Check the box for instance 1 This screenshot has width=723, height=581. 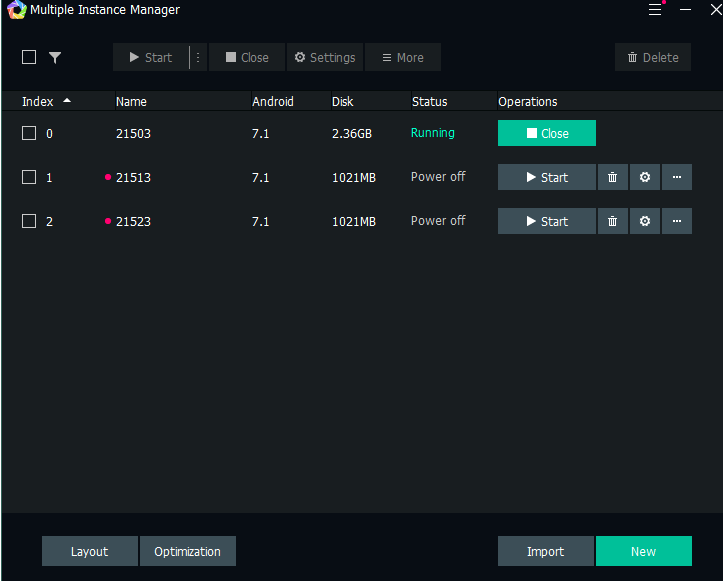pos(29,177)
